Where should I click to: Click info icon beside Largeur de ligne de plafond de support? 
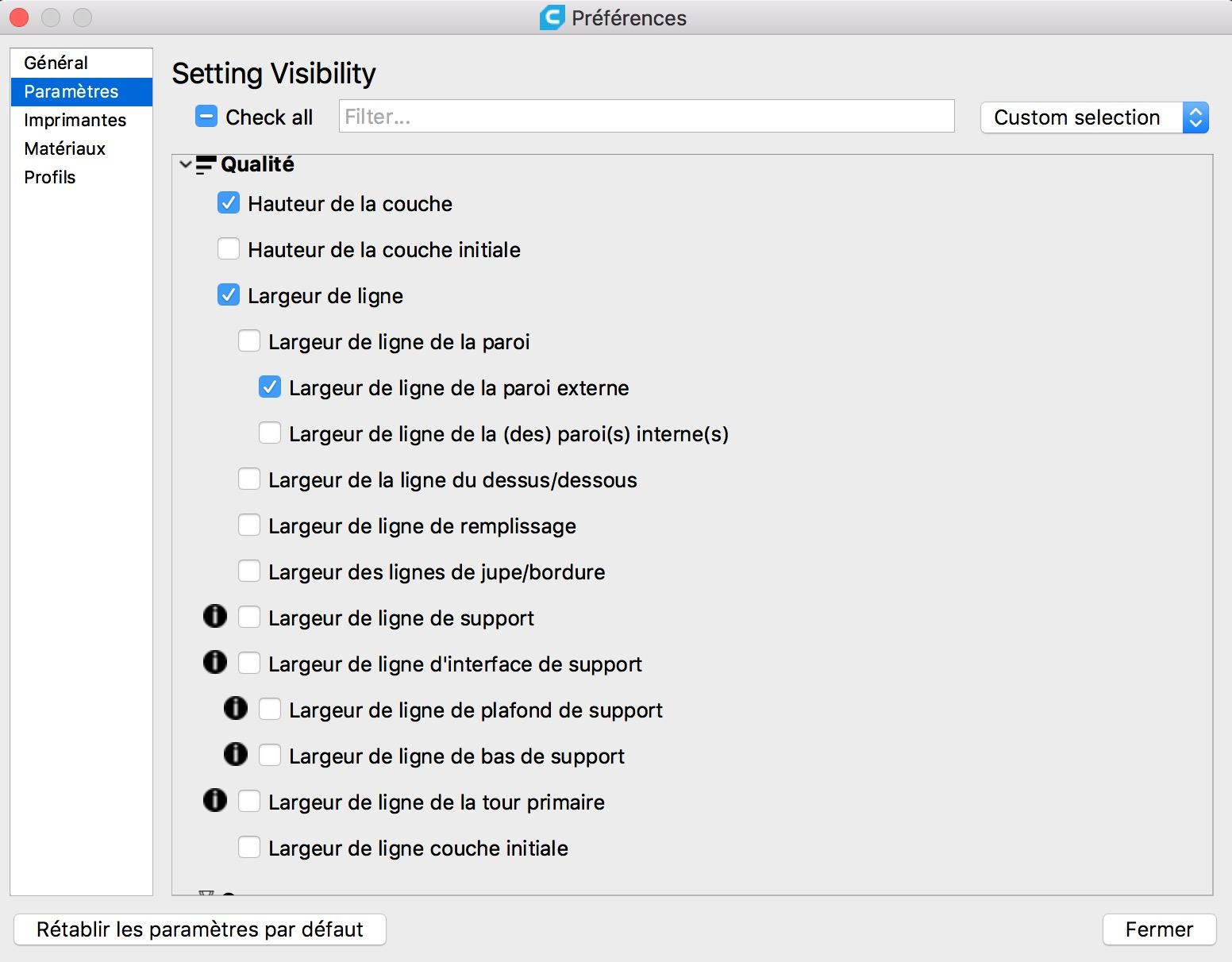(x=236, y=709)
